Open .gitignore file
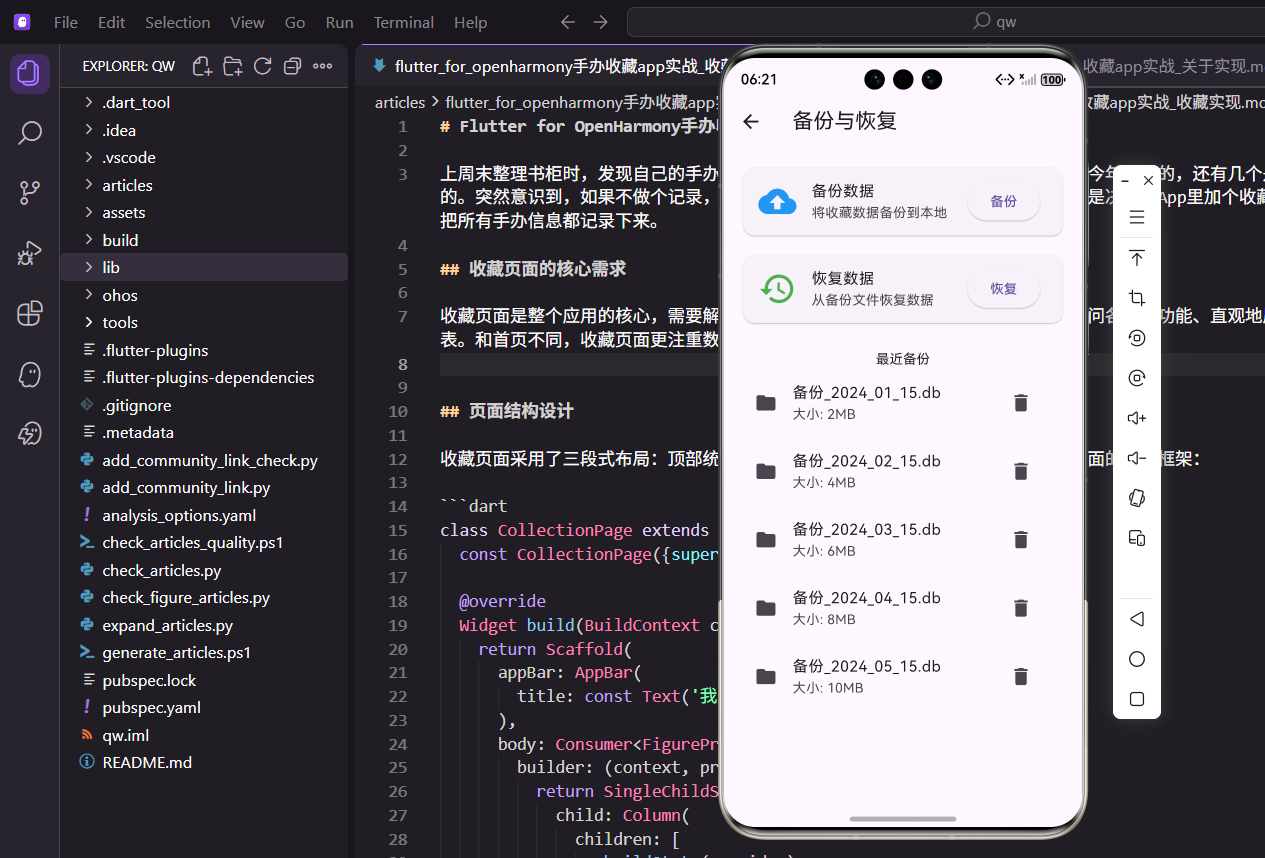This screenshot has width=1265, height=858. point(204,405)
